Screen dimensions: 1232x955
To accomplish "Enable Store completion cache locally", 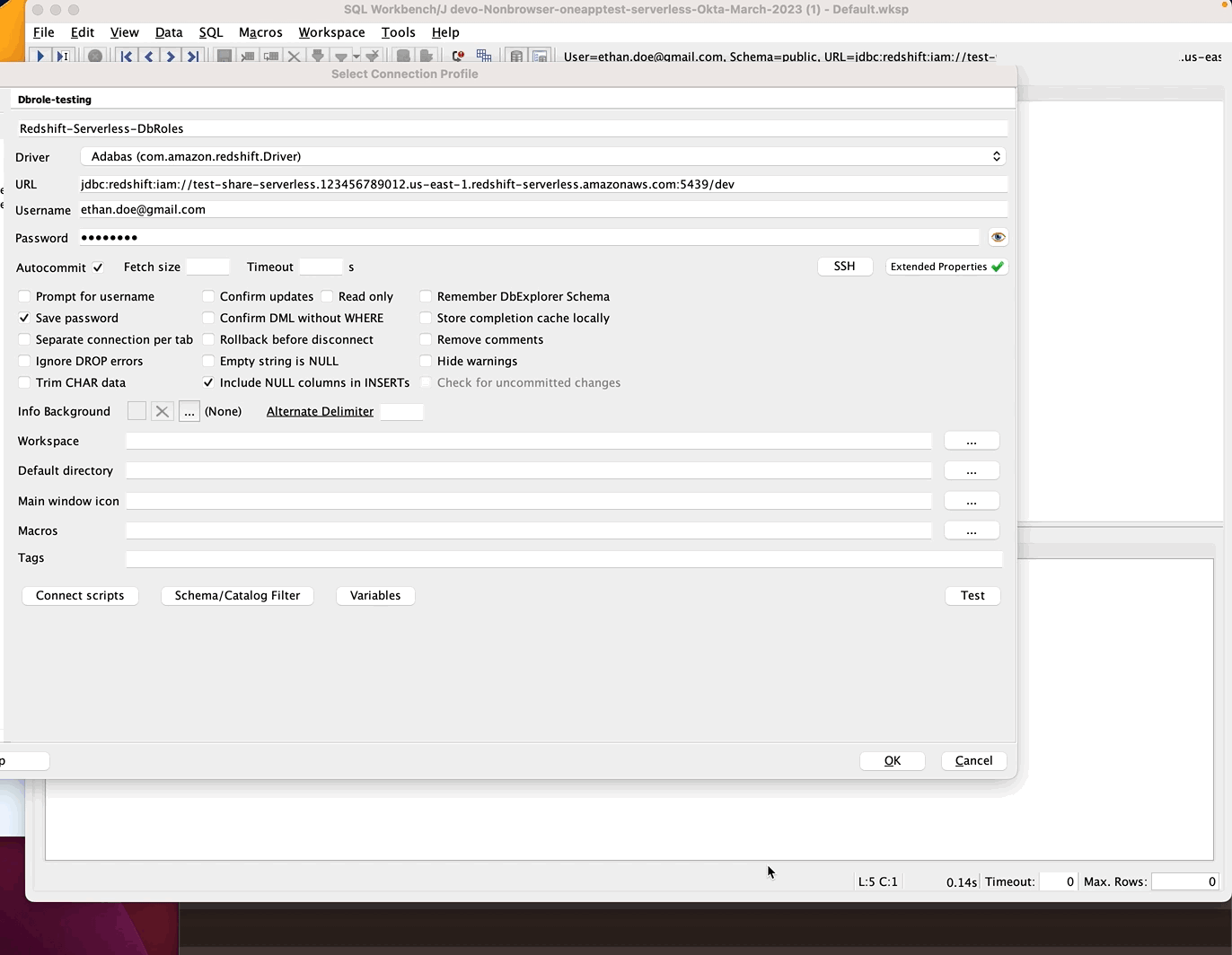I will (x=426, y=318).
